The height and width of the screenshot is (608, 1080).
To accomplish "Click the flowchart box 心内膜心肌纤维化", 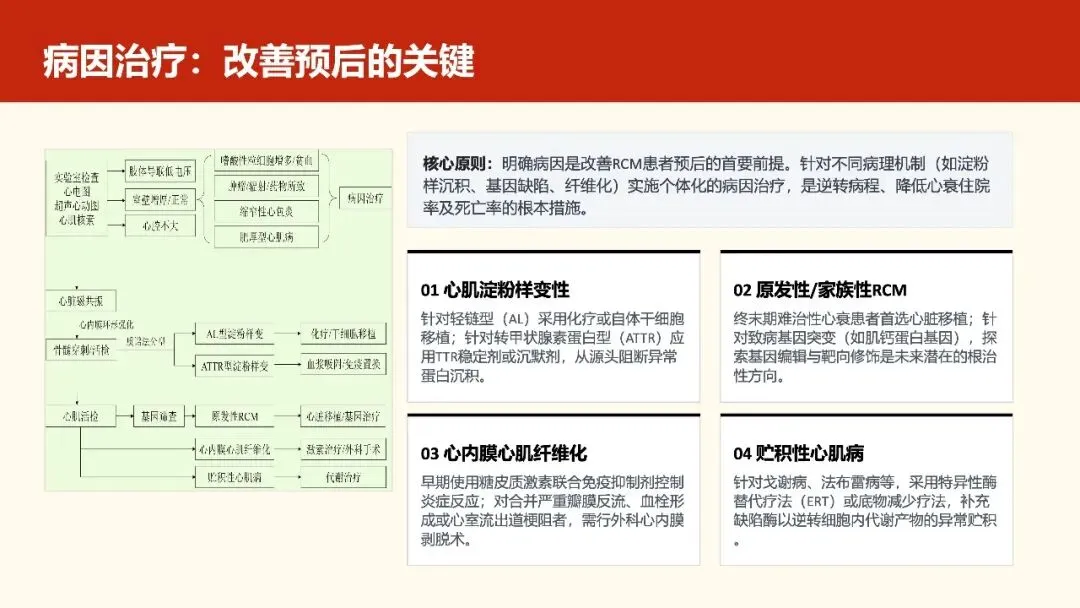I will (235, 449).
